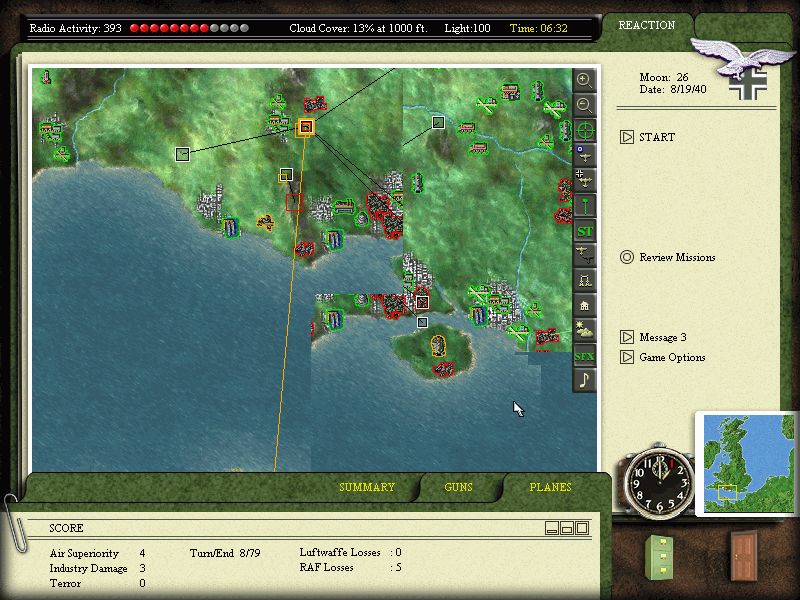Image resolution: width=800 pixels, height=600 pixels.
Task: Click the green signpost marker icon
Action: (x=584, y=206)
